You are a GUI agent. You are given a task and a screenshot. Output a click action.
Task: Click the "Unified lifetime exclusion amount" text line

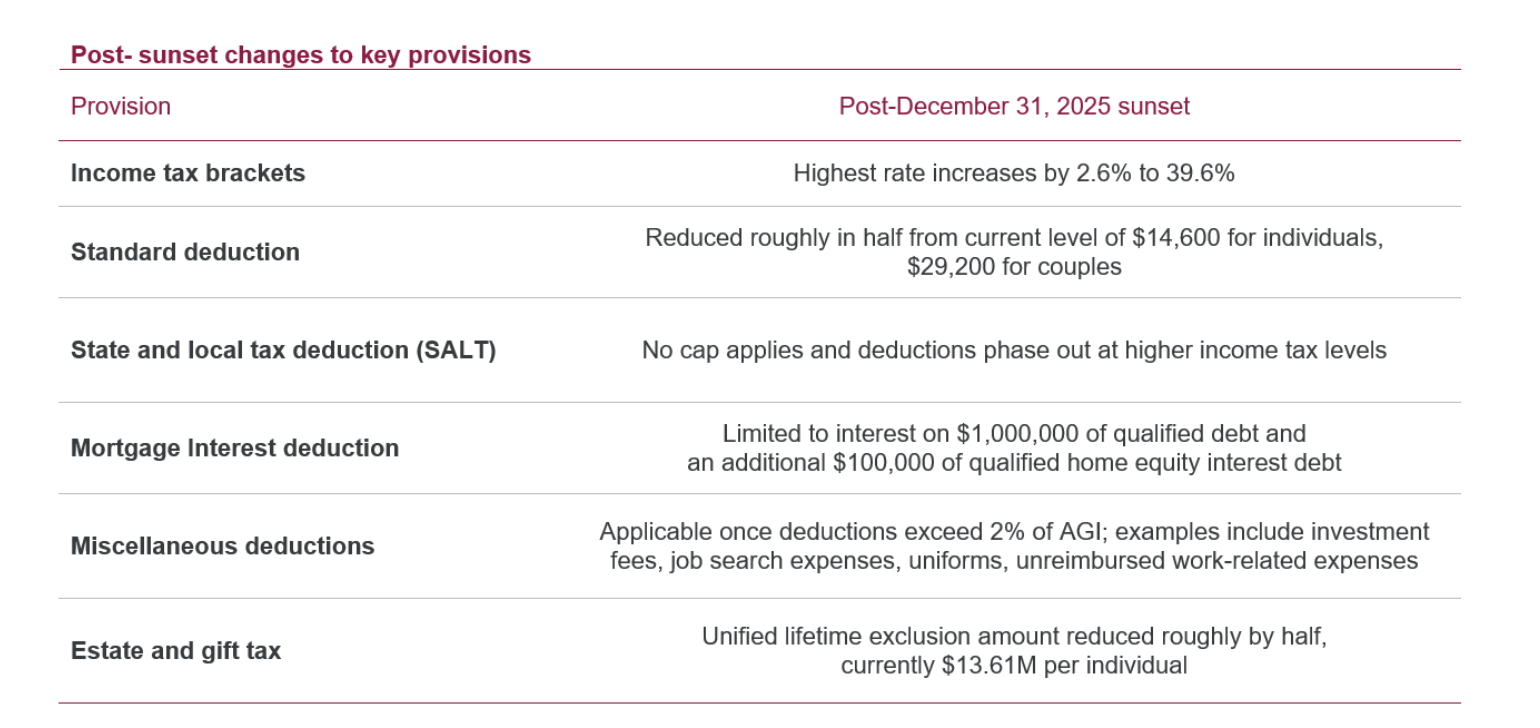coord(1013,636)
